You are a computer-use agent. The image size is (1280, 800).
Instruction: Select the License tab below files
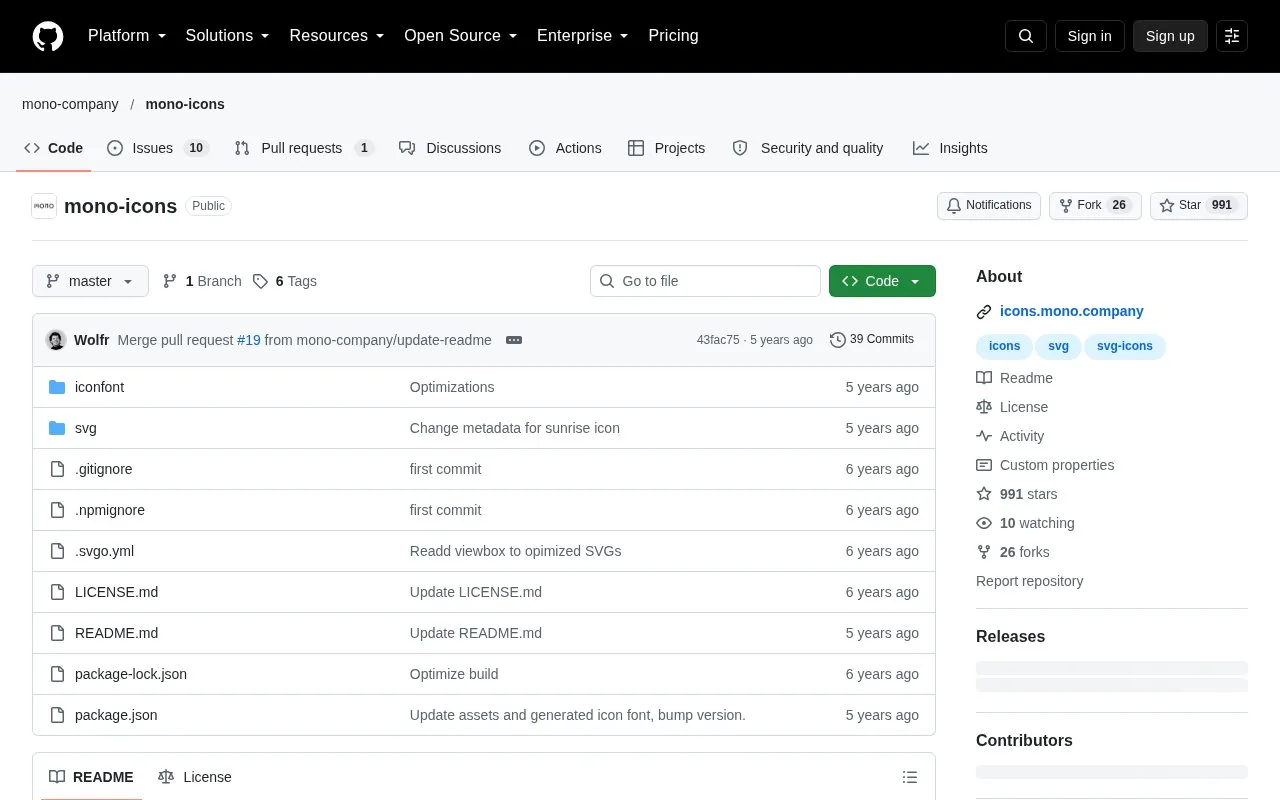(x=195, y=777)
